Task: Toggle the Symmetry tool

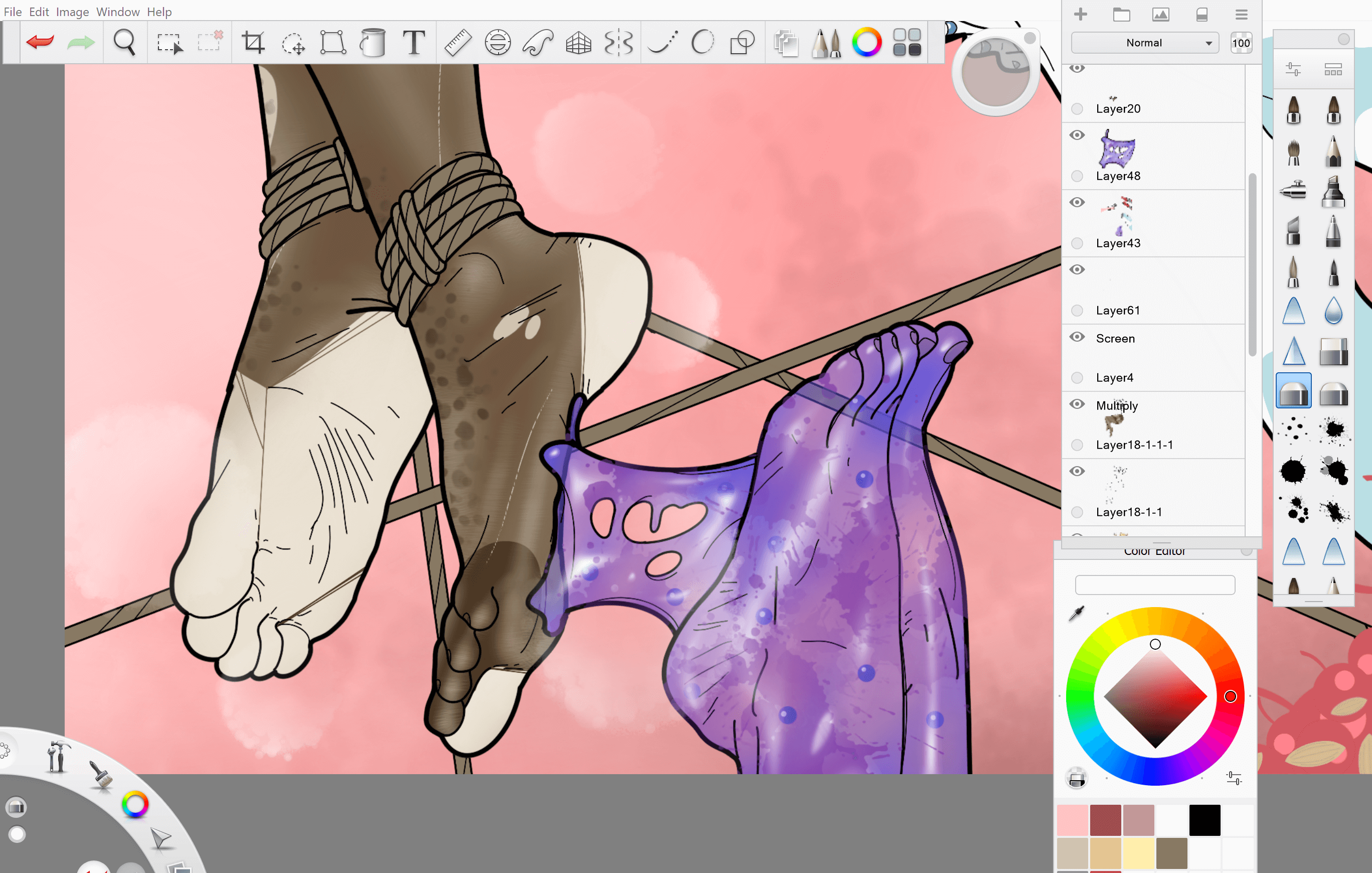Action: coord(618,42)
